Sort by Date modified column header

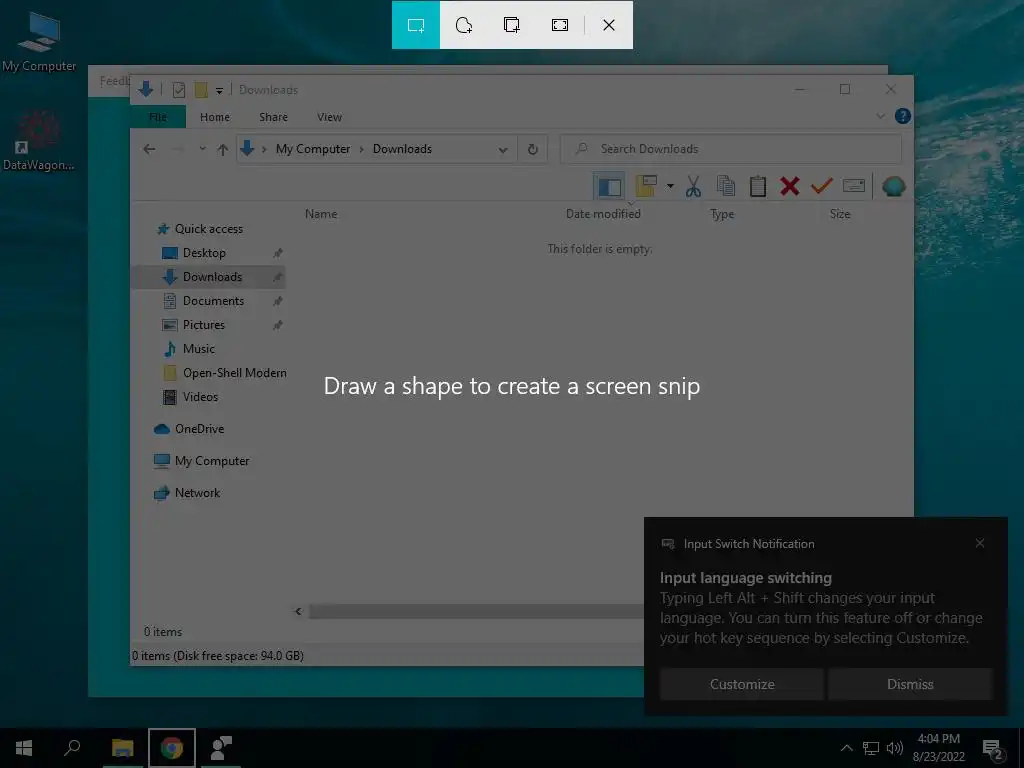(603, 214)
